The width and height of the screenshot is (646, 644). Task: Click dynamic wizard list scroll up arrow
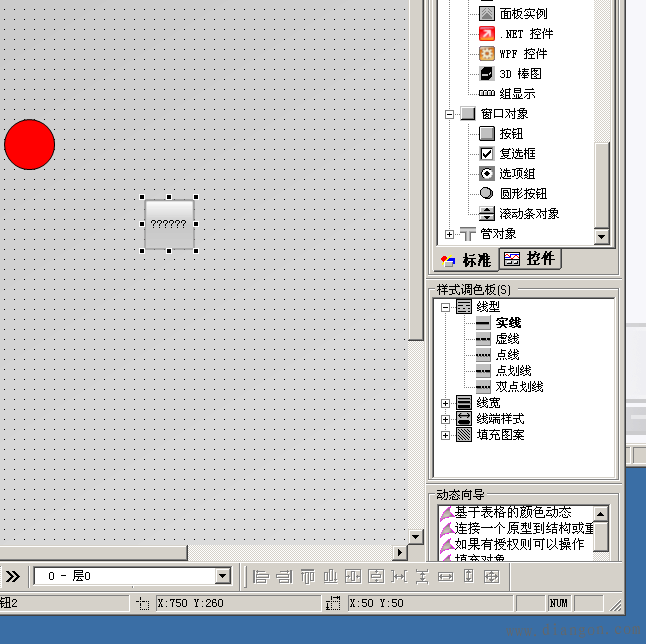click(601, 514)
